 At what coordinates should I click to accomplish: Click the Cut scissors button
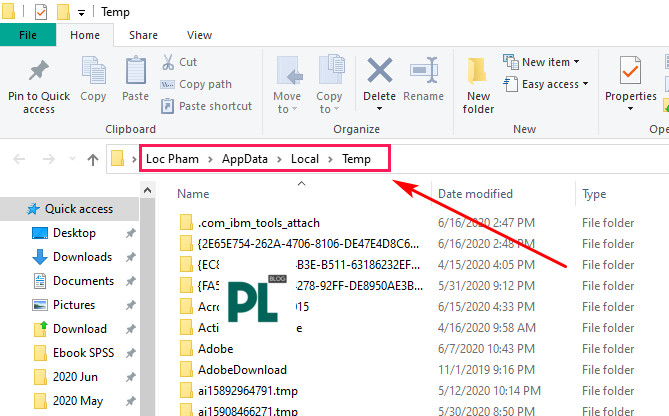(x=179, y=62)
